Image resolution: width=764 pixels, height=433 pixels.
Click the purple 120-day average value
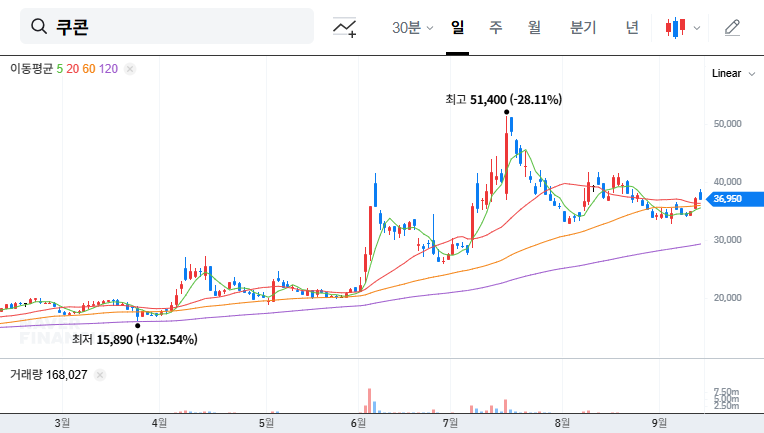108,69
